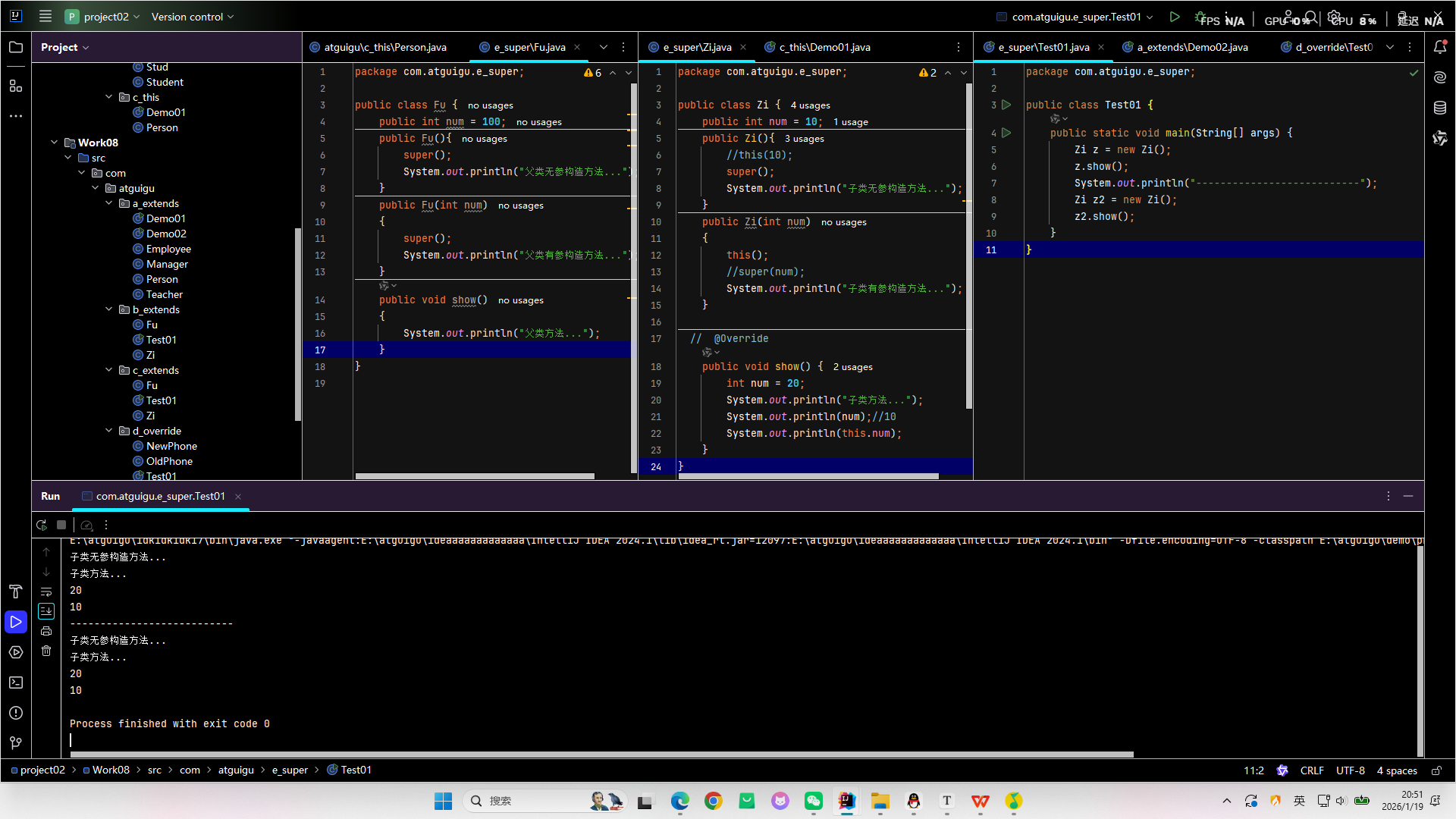Collapse the Work08 module folder
Image resolution: width=1456 pixels, height=819 pixels.
click(x=55, y=143)
